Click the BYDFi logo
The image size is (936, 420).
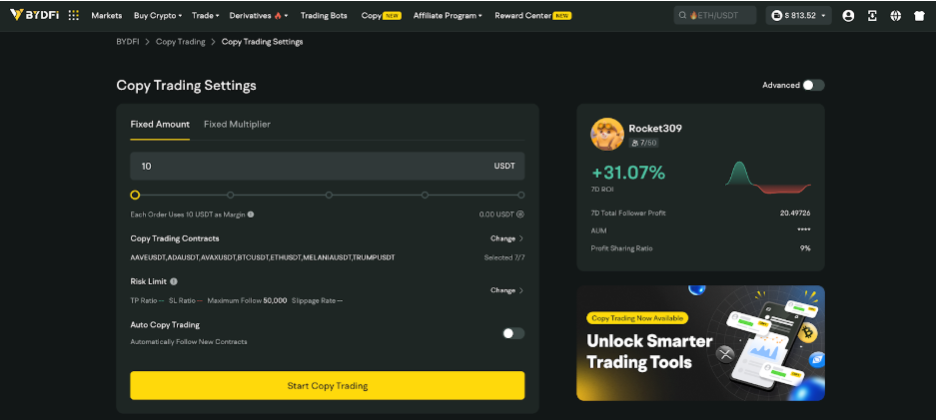[x=35, y=16]
